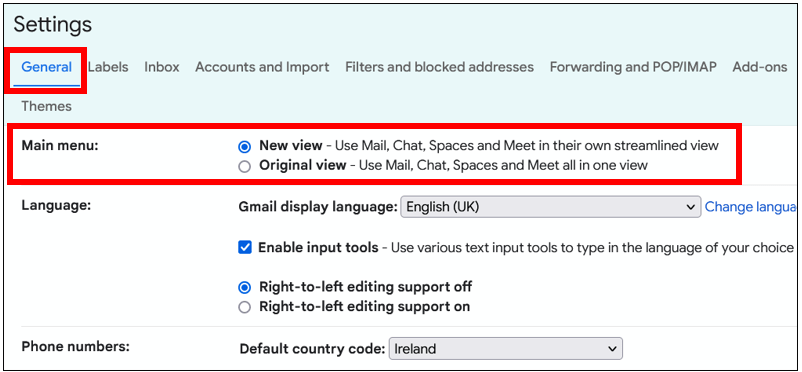The height and width of the screenshot is (372, 802).
Task: Open the General settings tab
Action: pyautogui.click(x=47, y=67)
